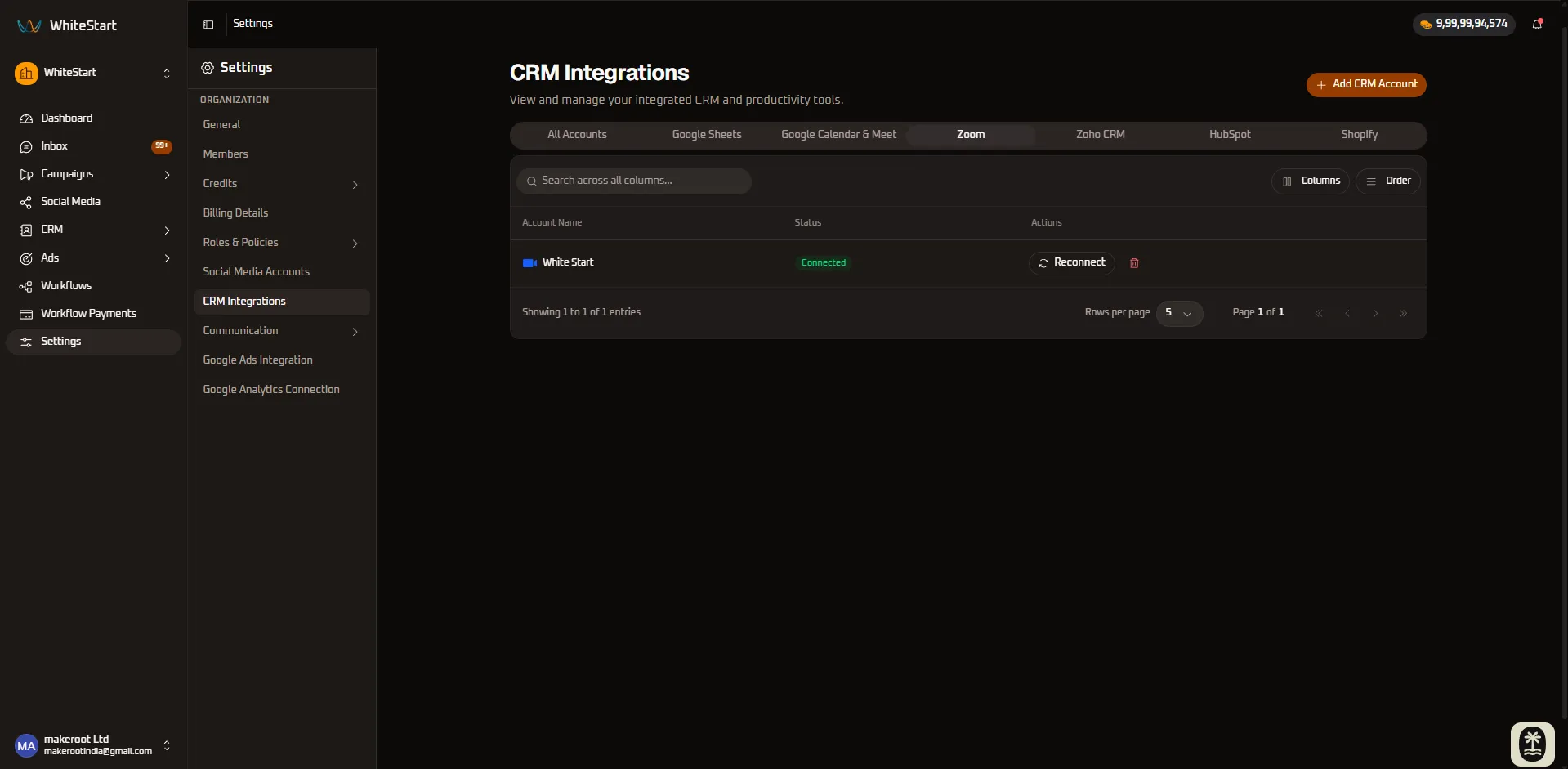The image size is (1568, 769).
Task: Click the Social Media share icon
Action: pyautogui.click(x=26, y=202)
